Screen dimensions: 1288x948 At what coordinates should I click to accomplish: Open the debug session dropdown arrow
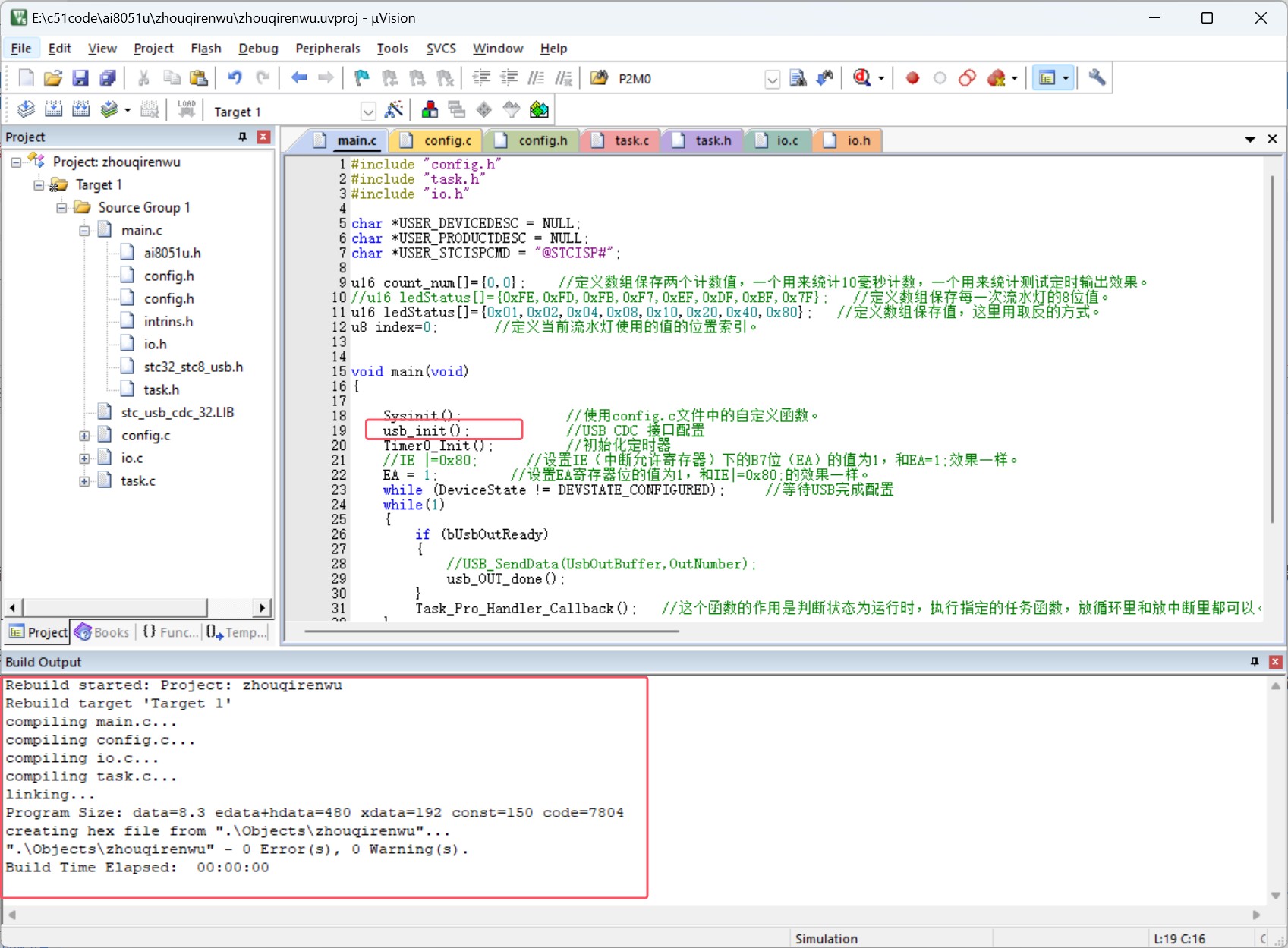pyautogui.click(x=881, y=78)
